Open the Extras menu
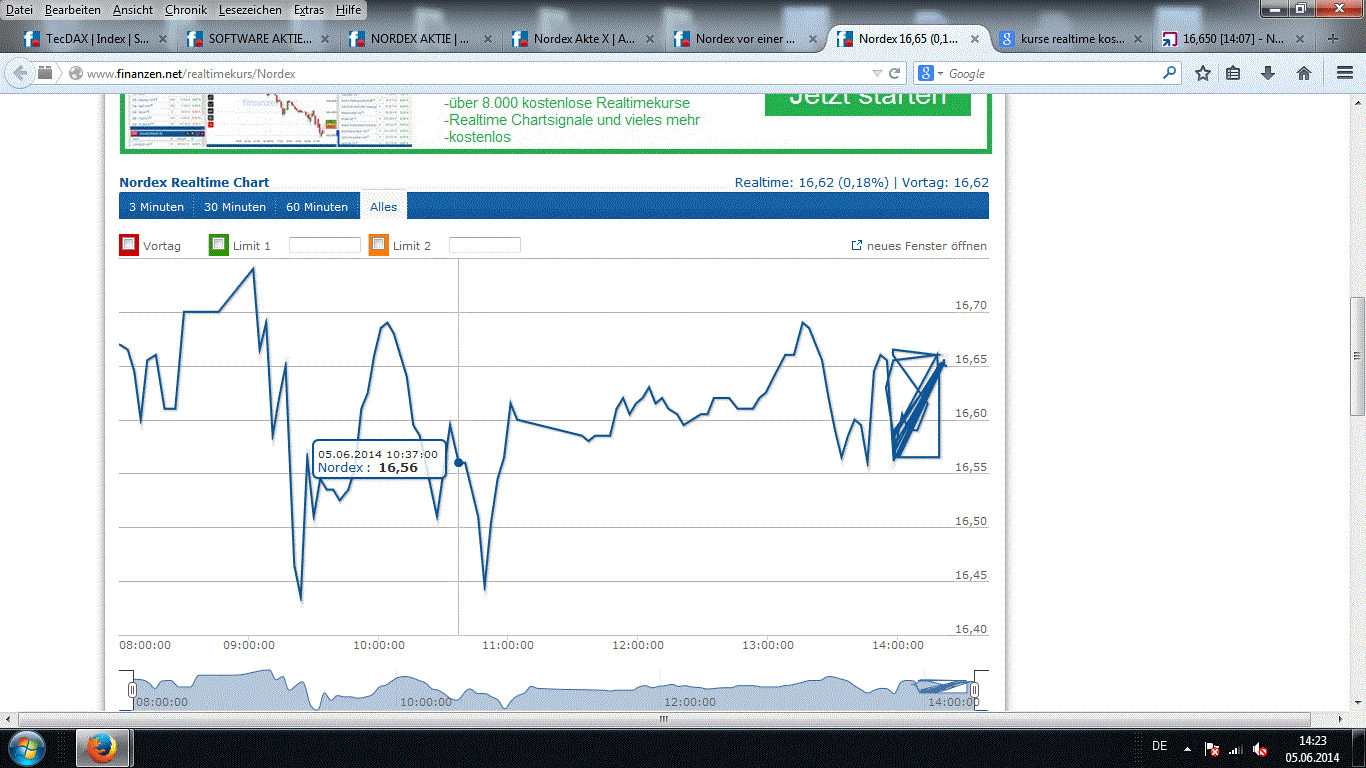The width and height of the screenshot is (1366, 768). (310, 9)
